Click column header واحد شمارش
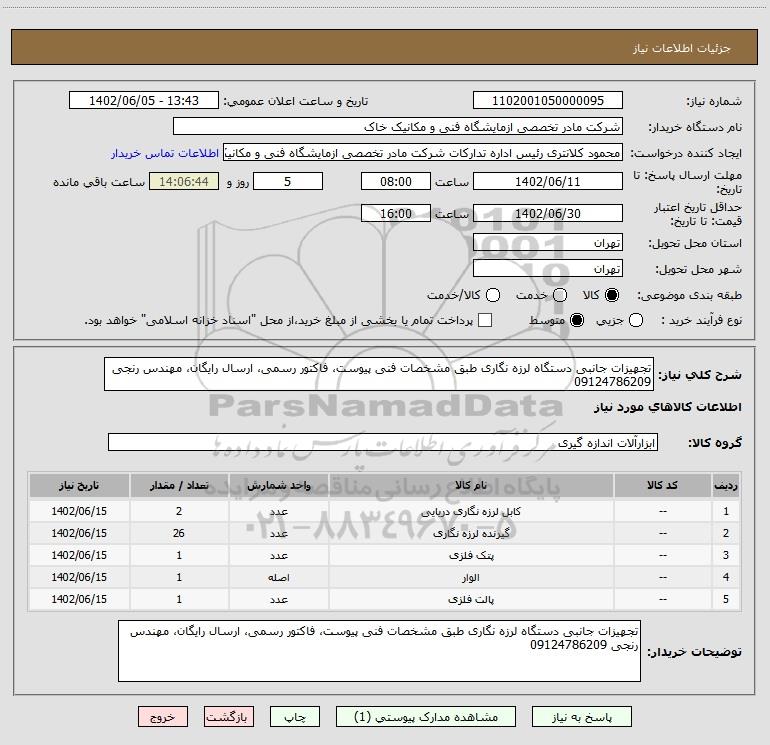 tap(278, 485)
